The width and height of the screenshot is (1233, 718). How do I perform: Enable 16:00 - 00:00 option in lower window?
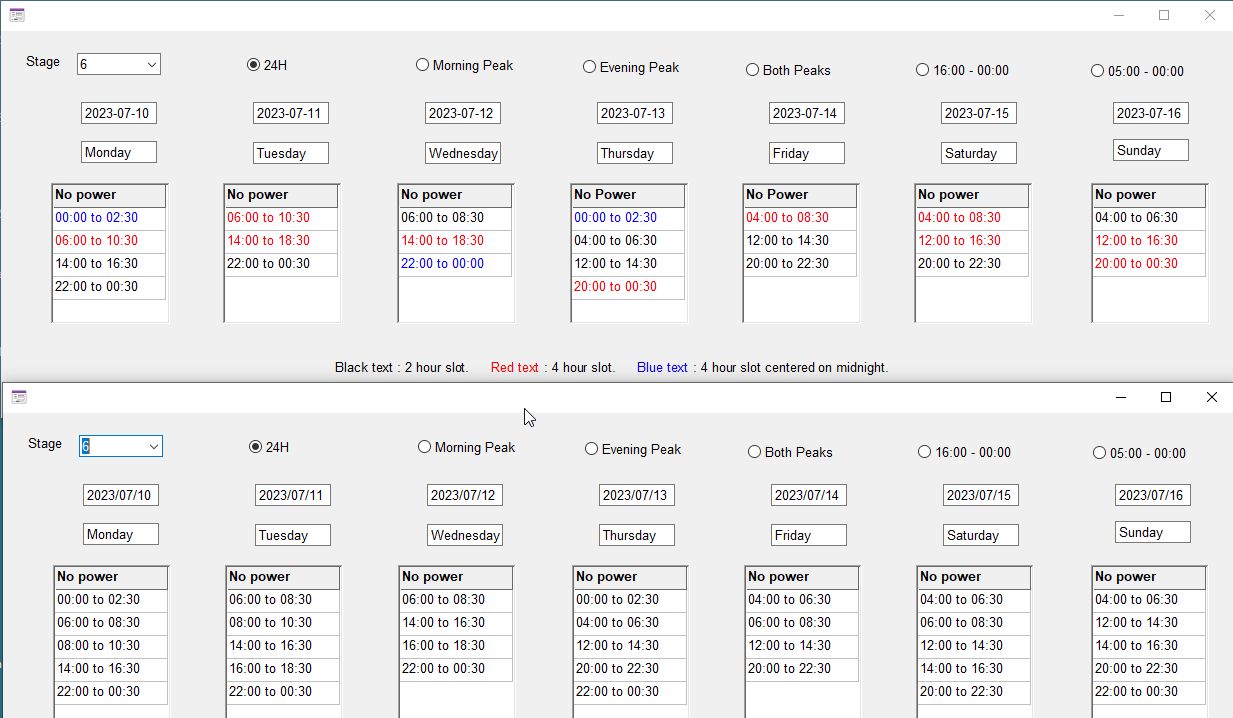923,451
